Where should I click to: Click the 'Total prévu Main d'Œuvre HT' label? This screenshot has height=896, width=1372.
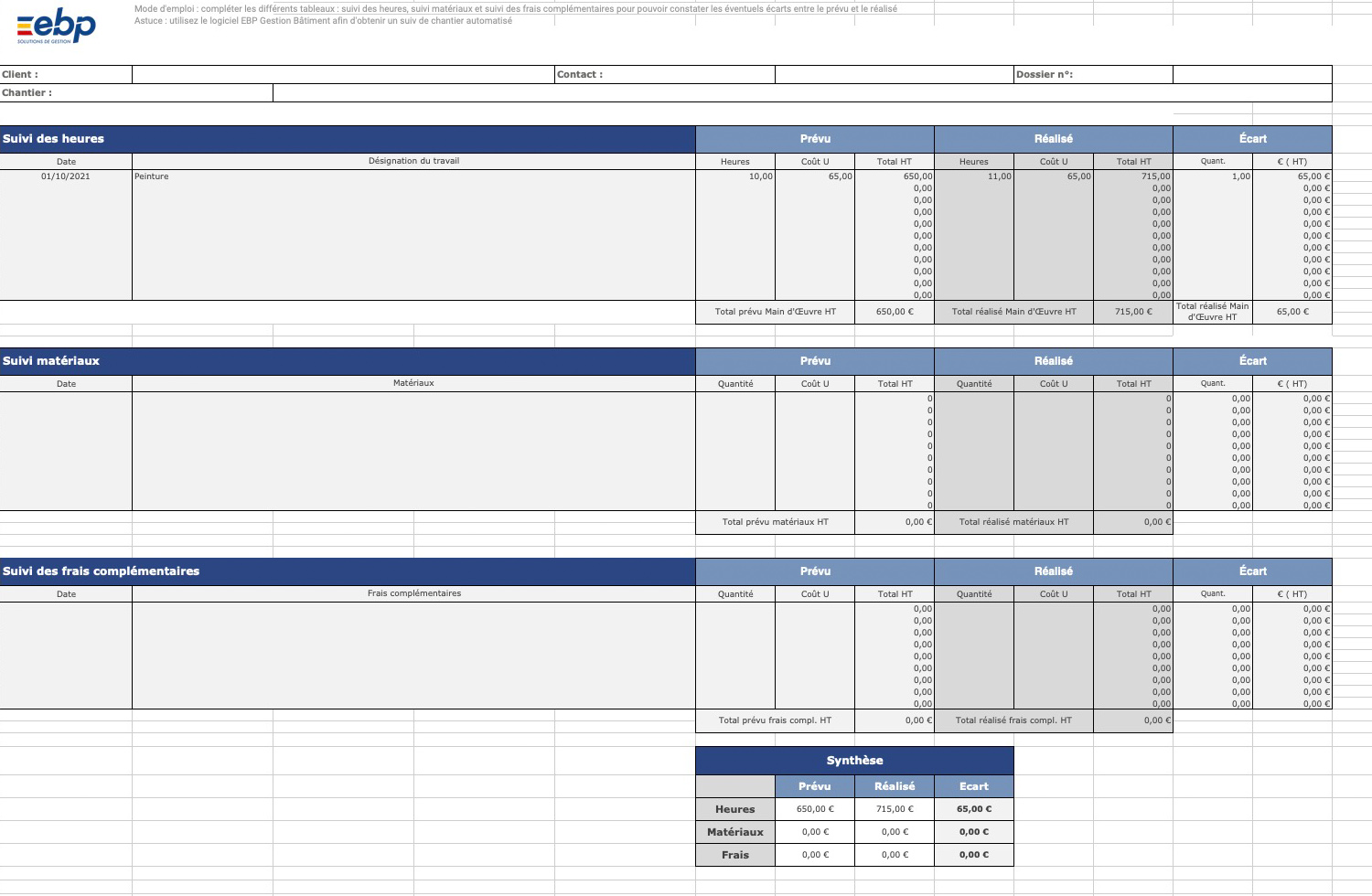click(776, 312)
